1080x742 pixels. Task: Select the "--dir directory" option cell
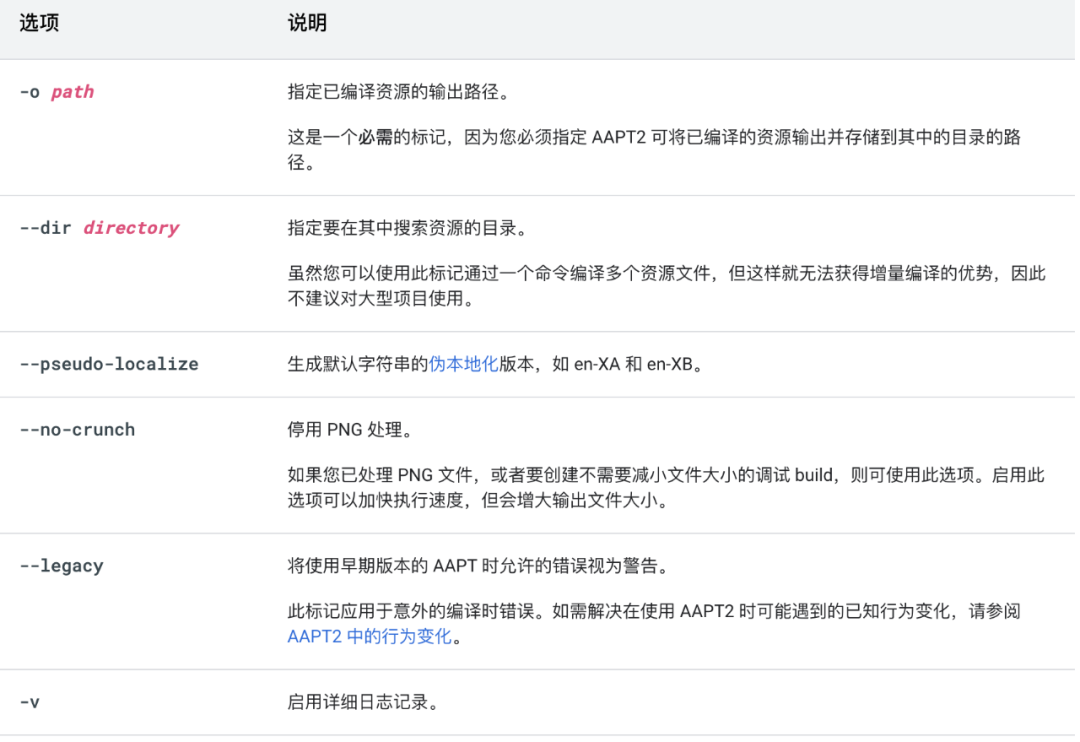point(100,228)
